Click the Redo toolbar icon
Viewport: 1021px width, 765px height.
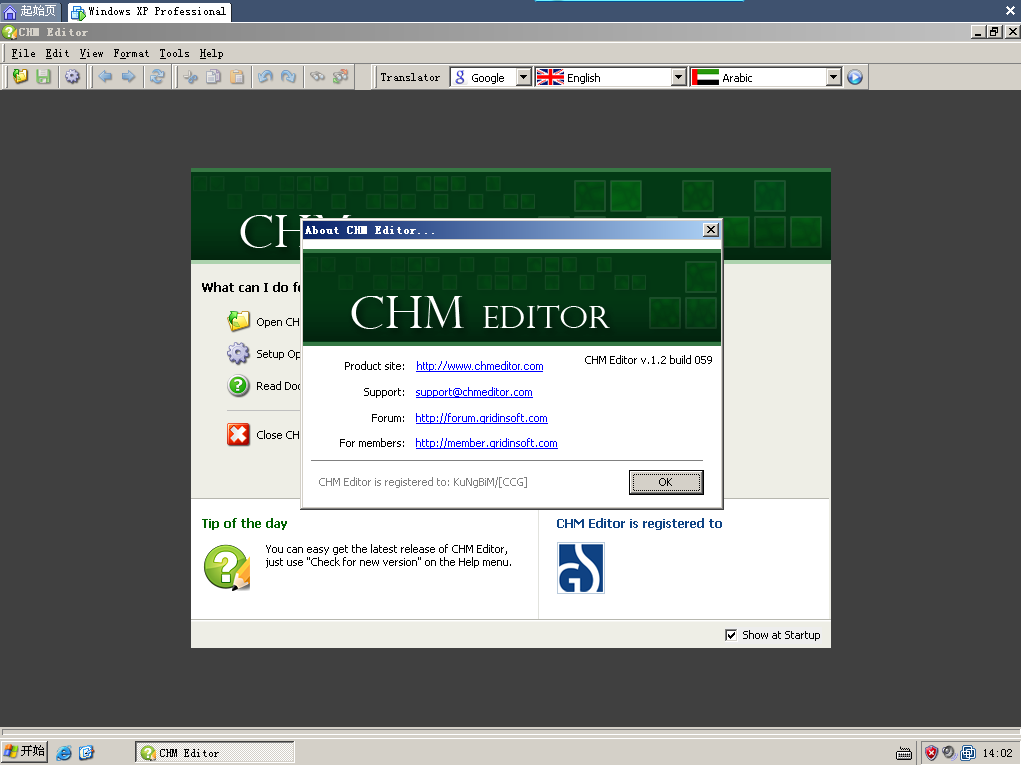[288, 77]
